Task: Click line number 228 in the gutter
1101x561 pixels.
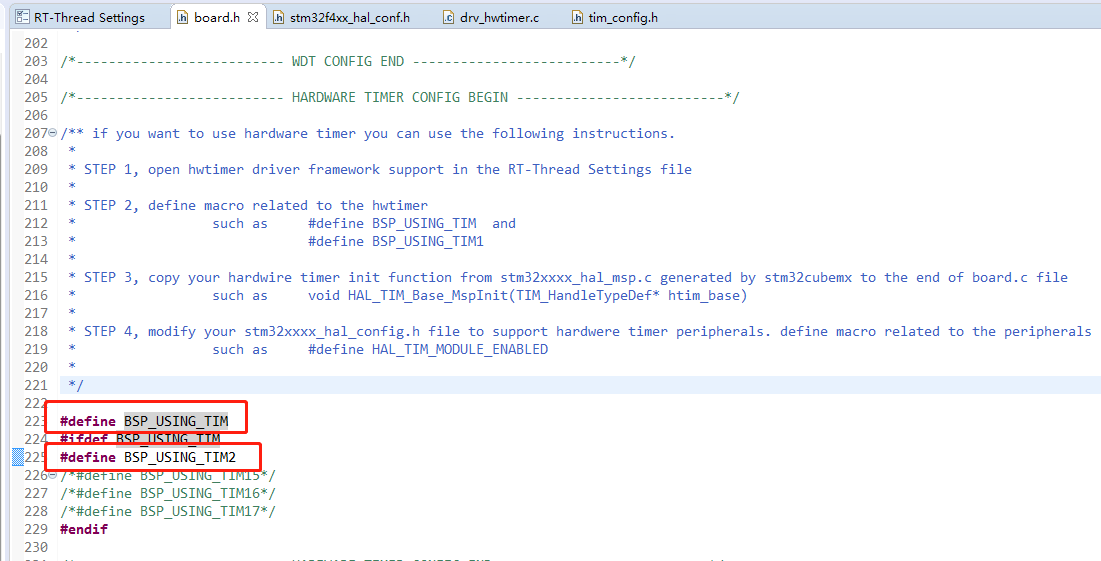Action: 36,512
